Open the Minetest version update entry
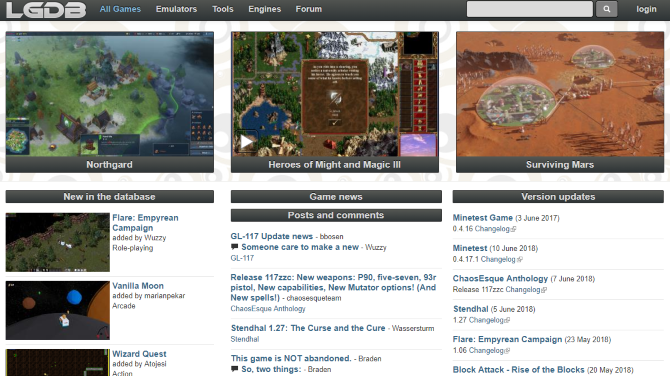This screenshot has width=670, height=376. [470, 248]
